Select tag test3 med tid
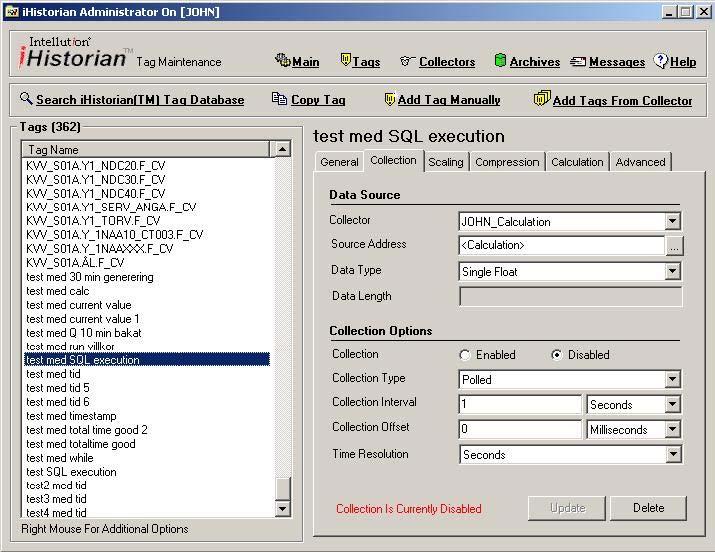This screenshot has width=715, height=552. pos(56,499)
